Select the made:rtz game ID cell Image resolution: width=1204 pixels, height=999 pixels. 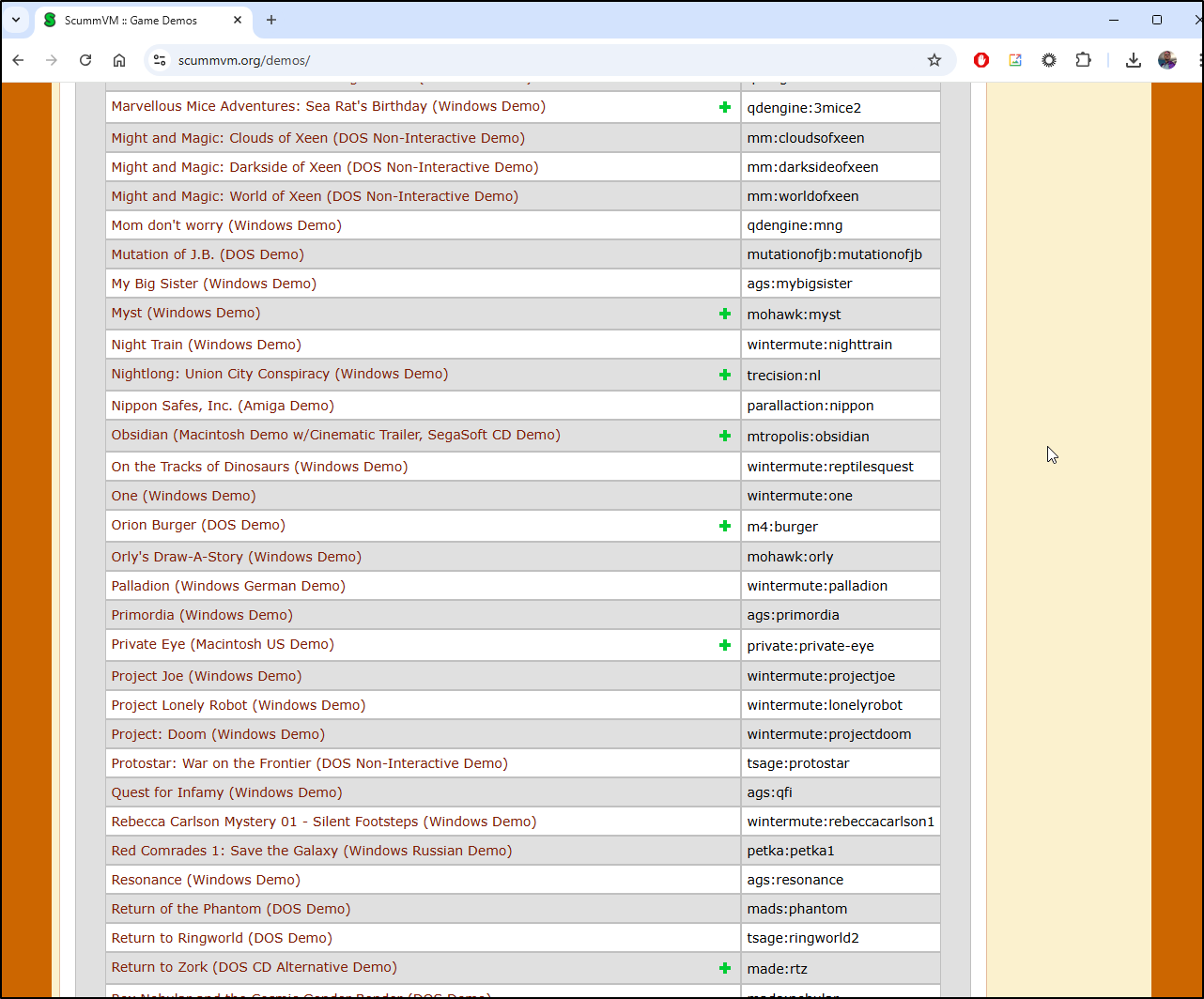click(841, 969)
